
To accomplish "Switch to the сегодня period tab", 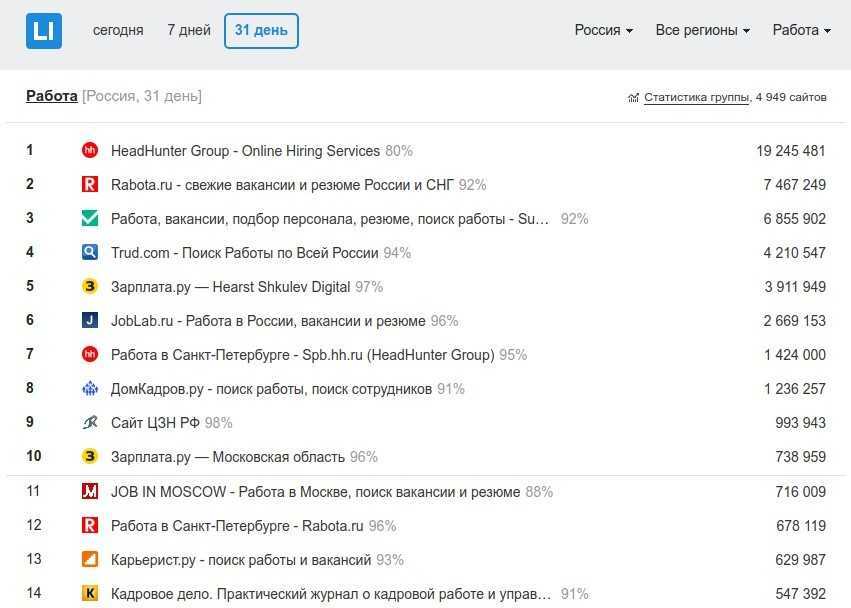I will [118, 30].
